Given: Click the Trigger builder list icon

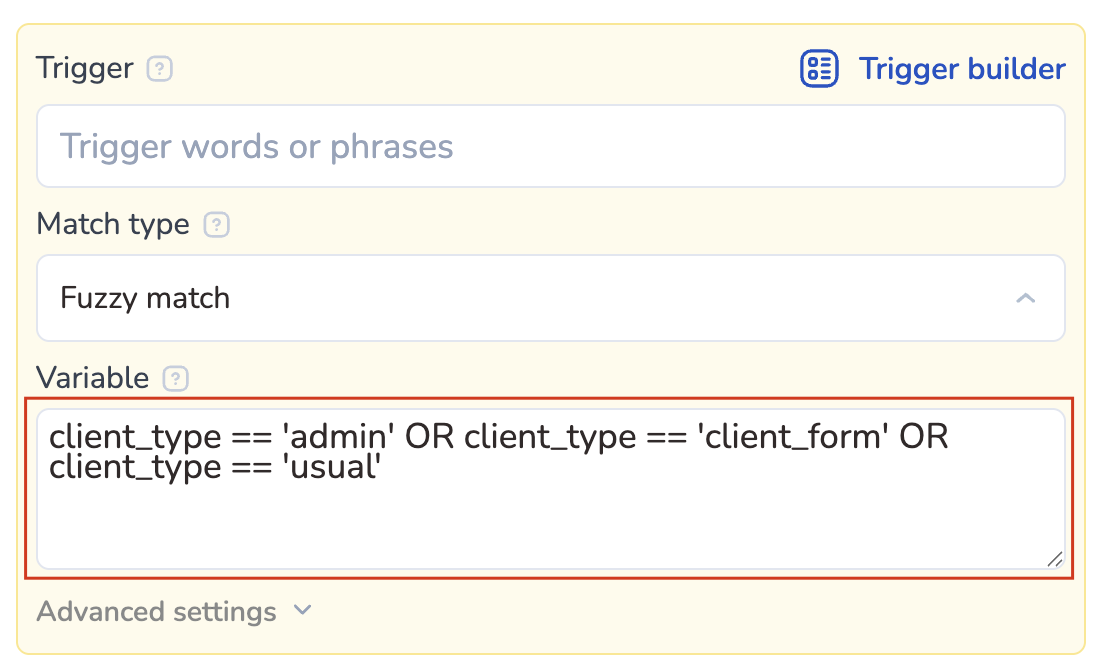Looking at the screenshot, I should click(819, 69).
